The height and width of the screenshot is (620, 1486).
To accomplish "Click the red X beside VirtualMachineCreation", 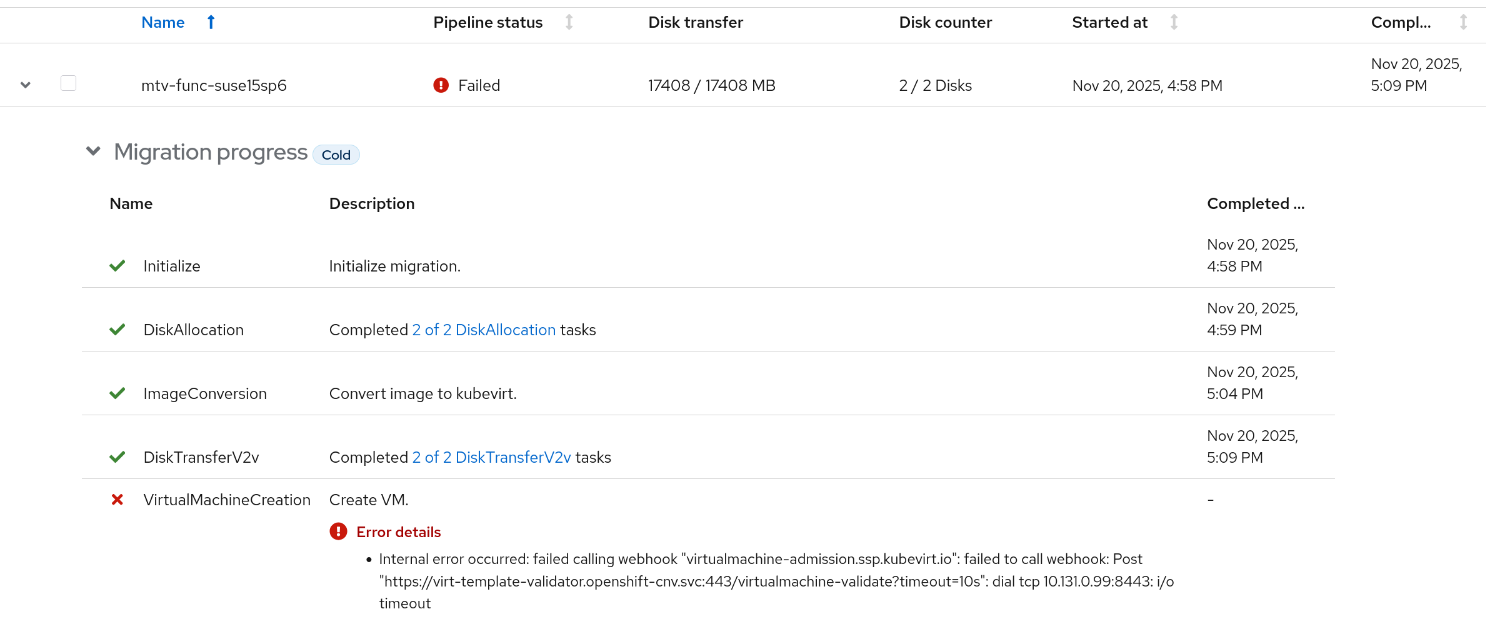I will point(117,500).
